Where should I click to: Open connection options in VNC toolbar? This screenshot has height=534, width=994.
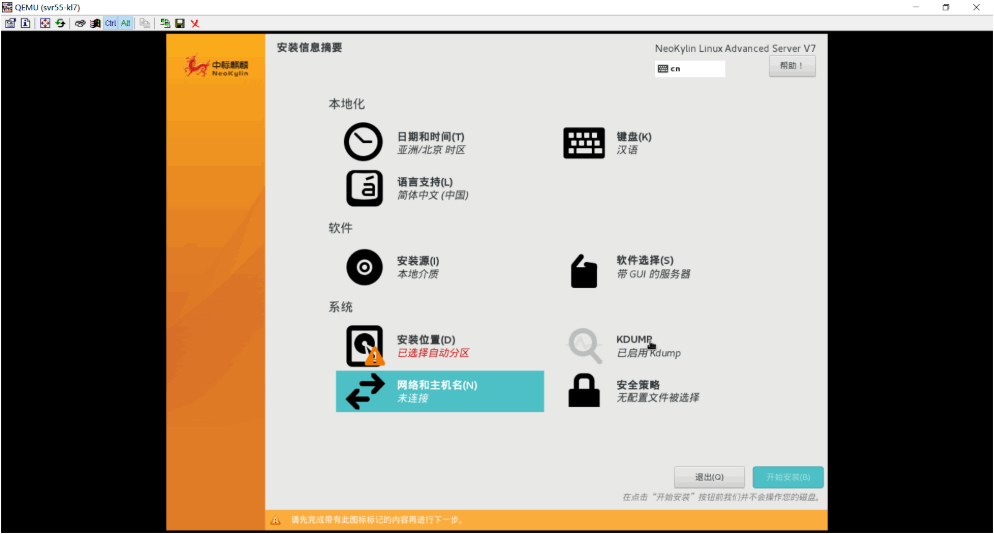[x=10, y=23]
